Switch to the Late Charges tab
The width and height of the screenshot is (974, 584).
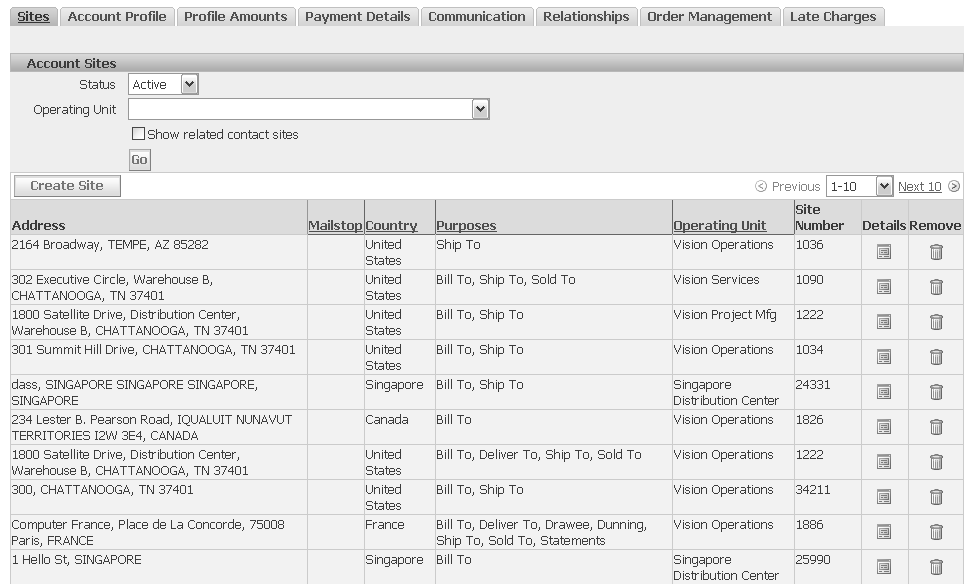(x=833, y=17)
